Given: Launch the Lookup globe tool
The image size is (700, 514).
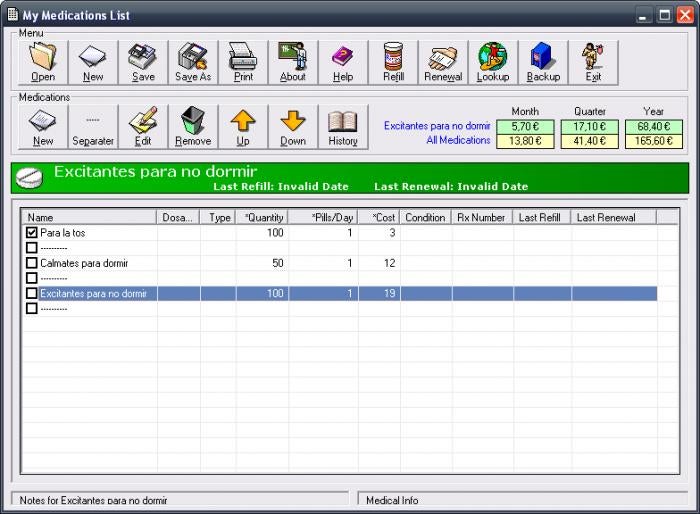Looking at the screenshot, I should click(x=493, y=62).
